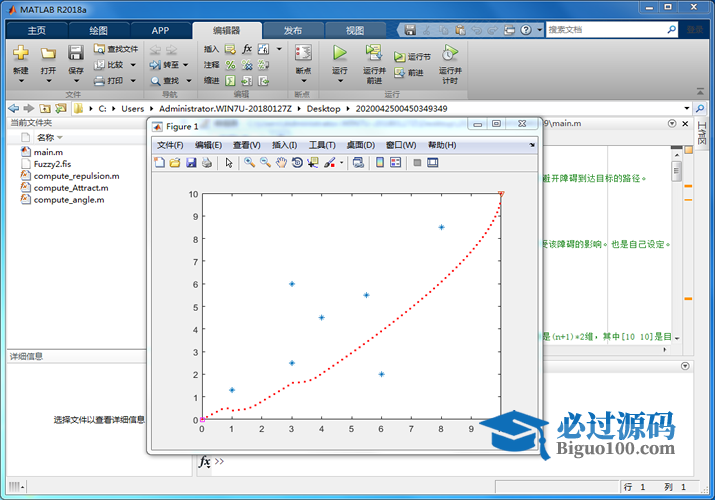Click the comment percent icon
715x500 pixels.
click(231, 65)
